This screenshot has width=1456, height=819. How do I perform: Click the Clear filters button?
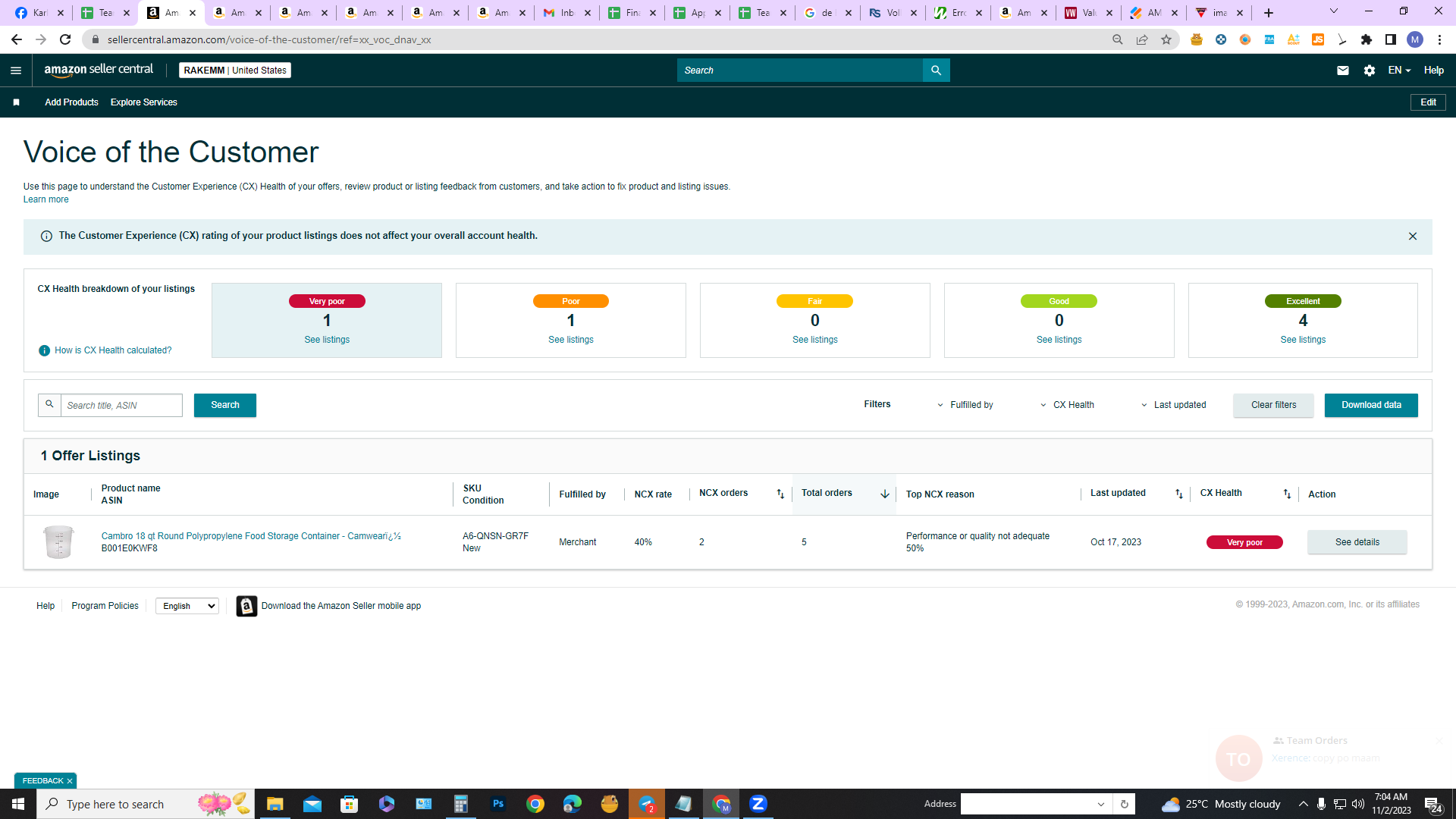pos(1274,405)
